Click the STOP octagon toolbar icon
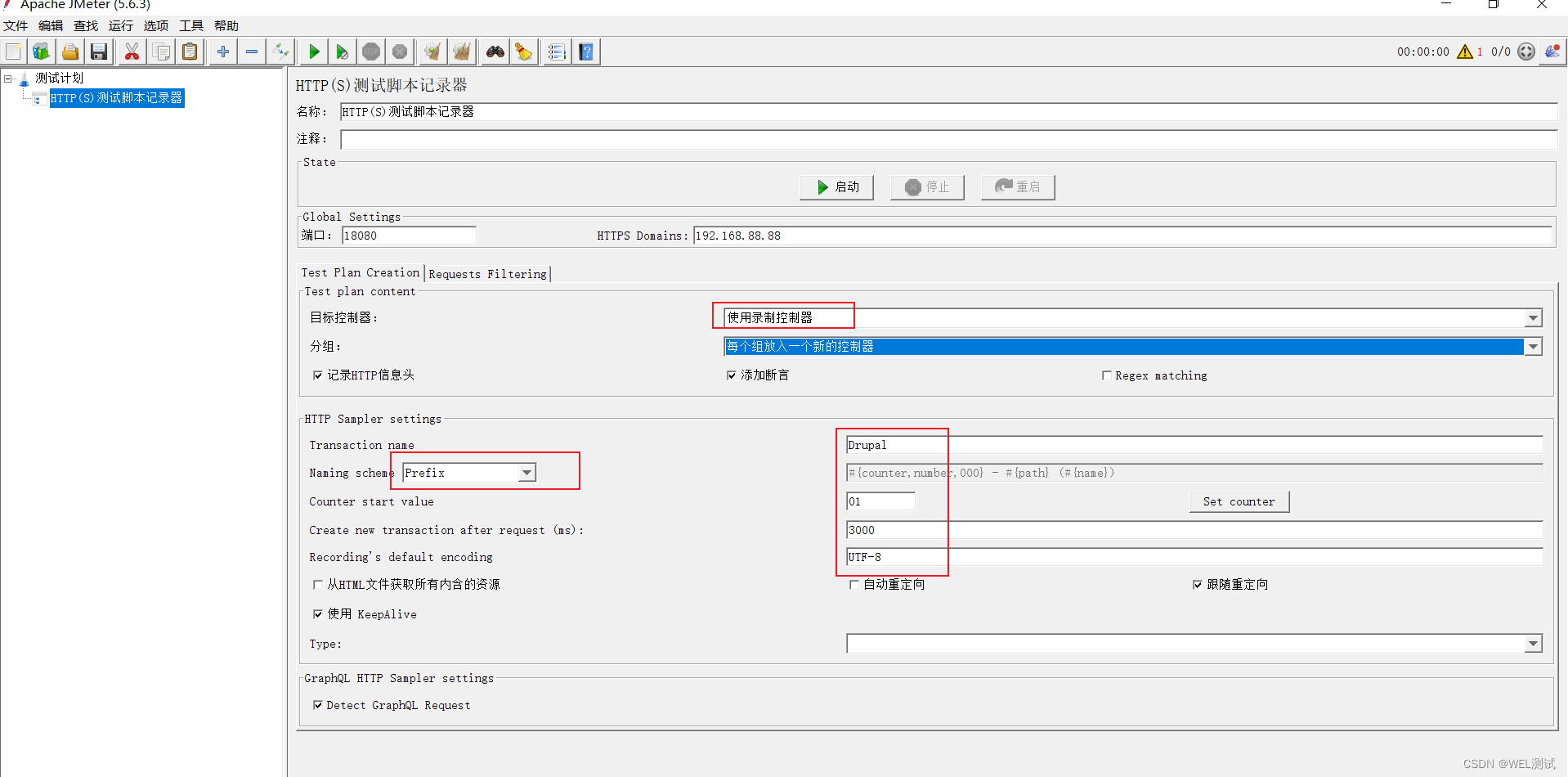 point(371,52)
